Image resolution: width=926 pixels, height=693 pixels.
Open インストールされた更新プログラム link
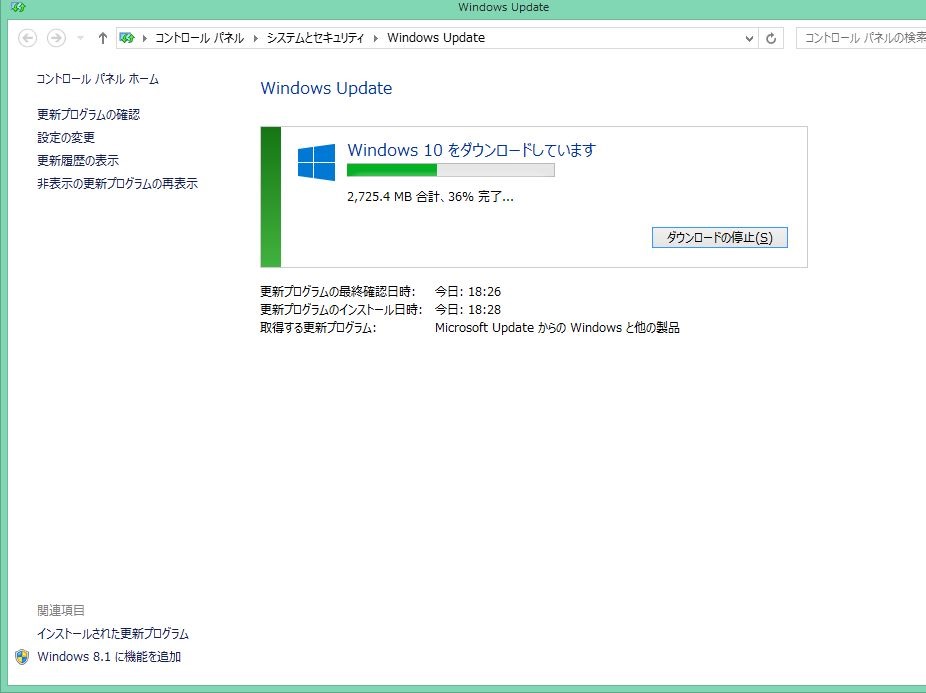(113, 634)
